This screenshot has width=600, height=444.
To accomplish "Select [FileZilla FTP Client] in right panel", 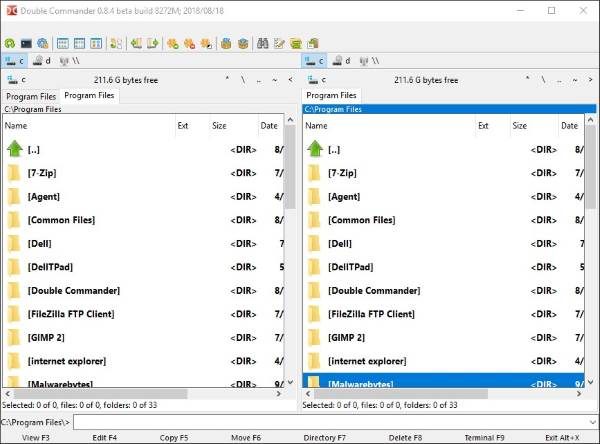I will (444, 314).
